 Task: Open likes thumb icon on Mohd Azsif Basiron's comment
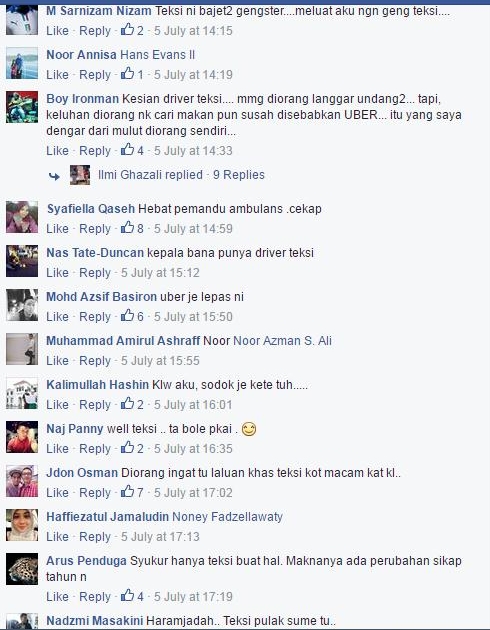point(127,315)
